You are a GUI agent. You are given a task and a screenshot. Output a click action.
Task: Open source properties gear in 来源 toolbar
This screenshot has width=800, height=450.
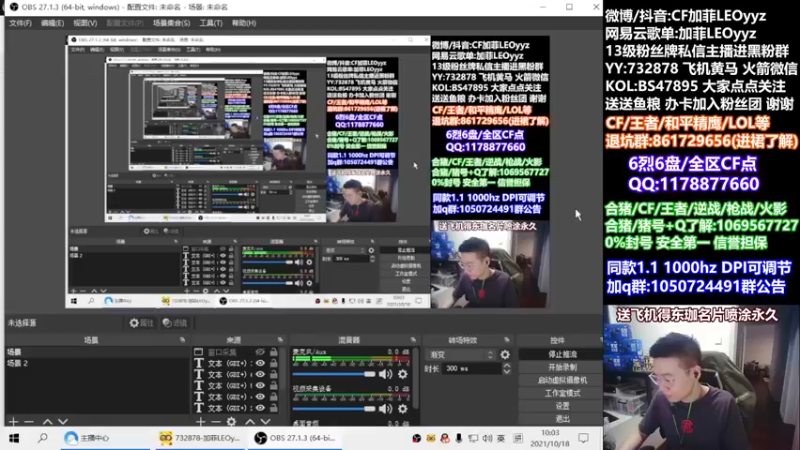[232, 422]
